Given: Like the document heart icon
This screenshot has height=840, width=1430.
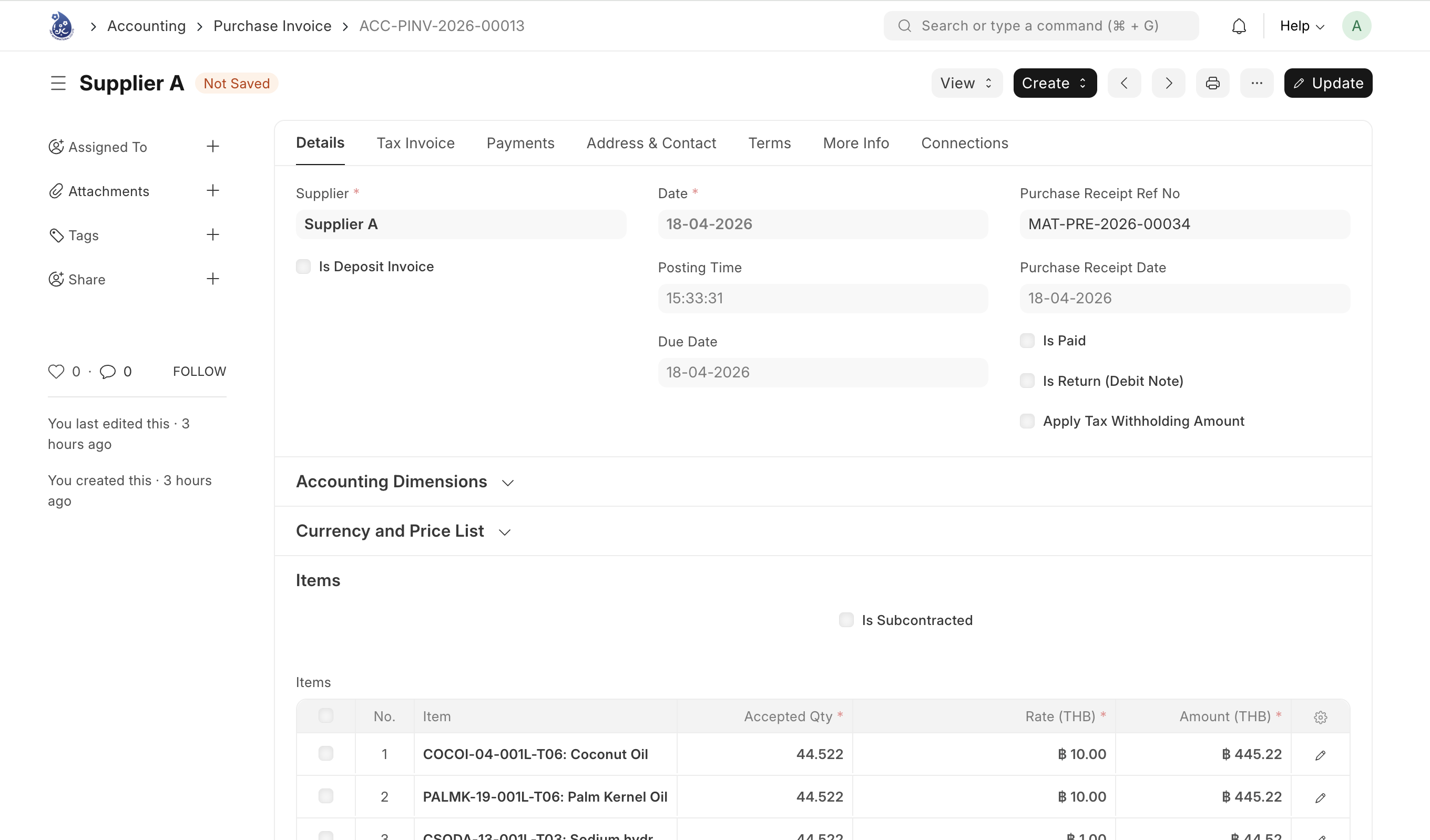Looking at the screenshot, I should (56, 371).
